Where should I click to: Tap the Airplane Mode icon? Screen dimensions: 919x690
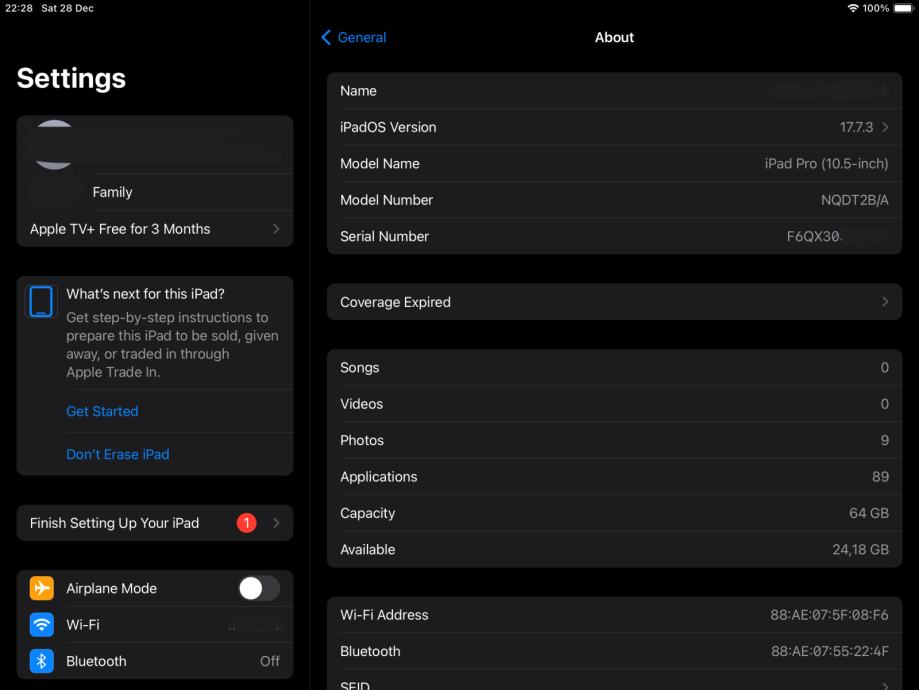[x=42, y=588]
